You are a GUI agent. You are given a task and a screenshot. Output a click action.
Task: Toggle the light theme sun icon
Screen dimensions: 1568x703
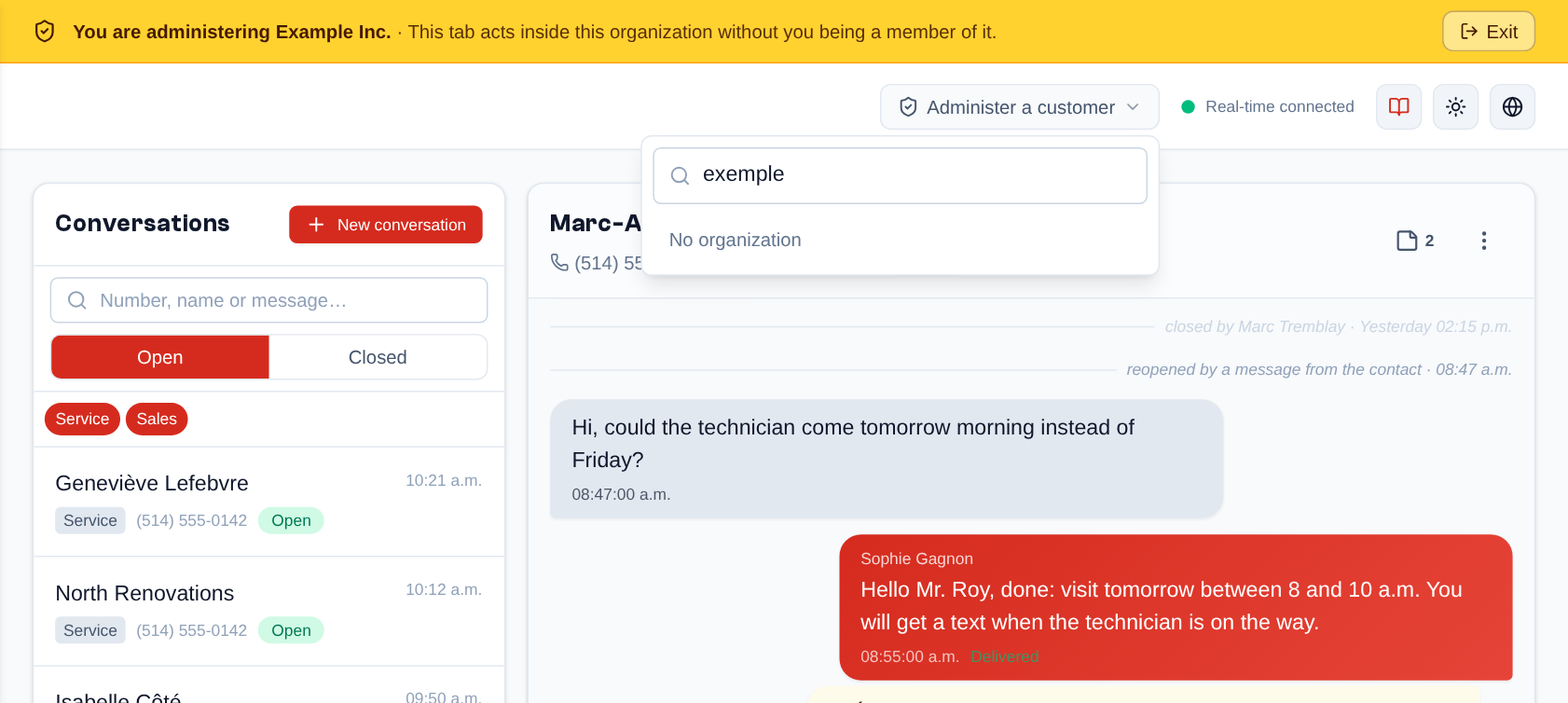coord(1455,107)
